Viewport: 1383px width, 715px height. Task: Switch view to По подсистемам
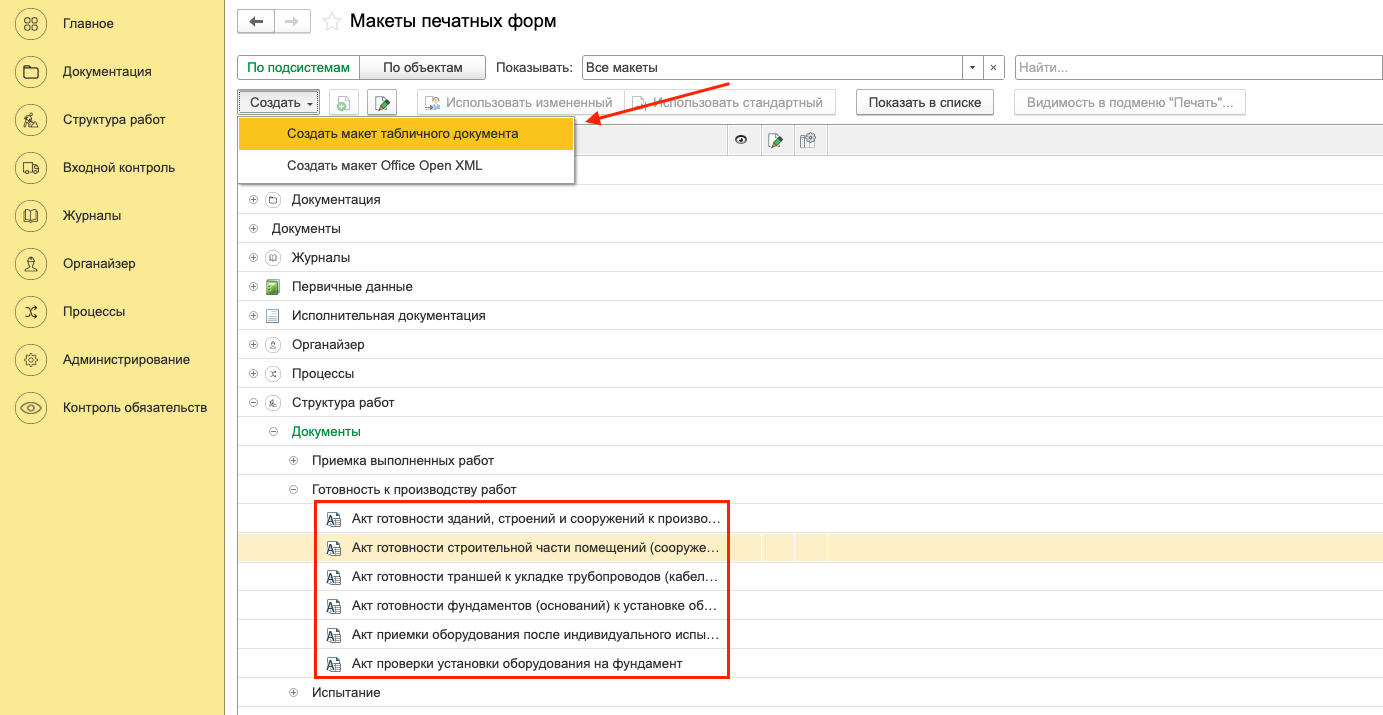[298, 68]
